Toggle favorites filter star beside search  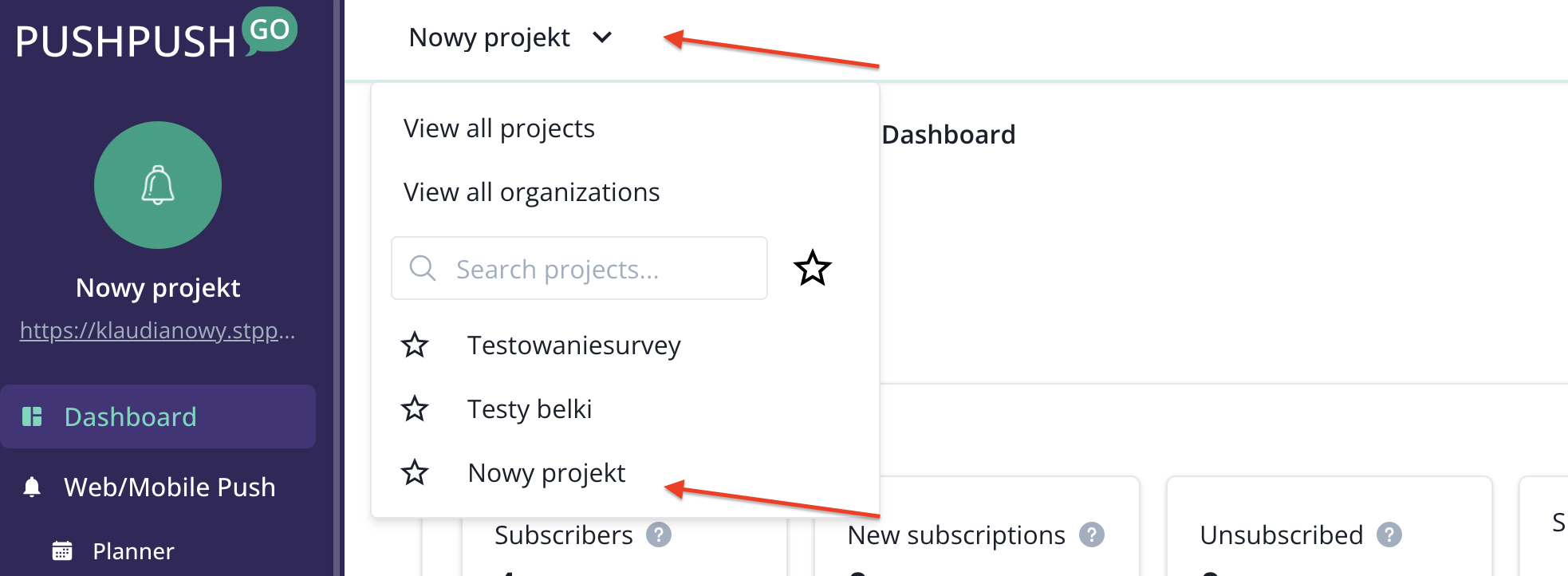click(x=813, y=268)
